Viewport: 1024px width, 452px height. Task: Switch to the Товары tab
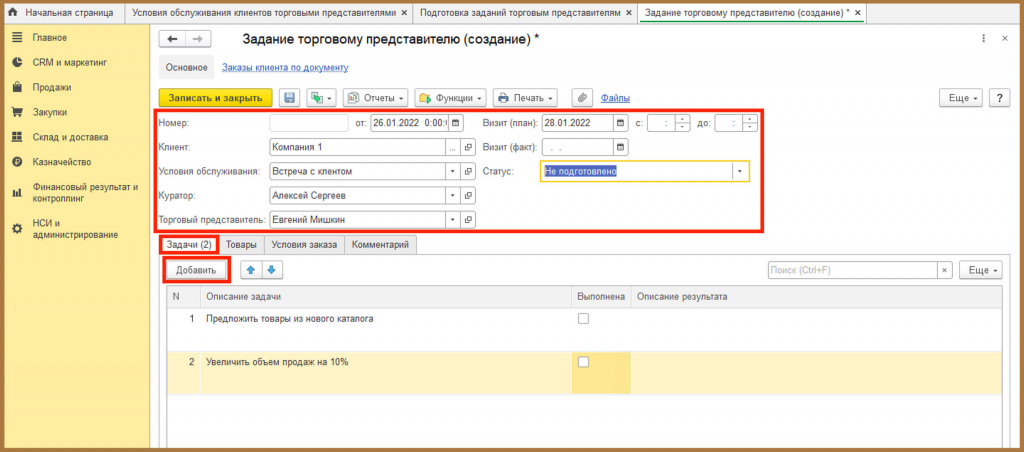point(242,245)
